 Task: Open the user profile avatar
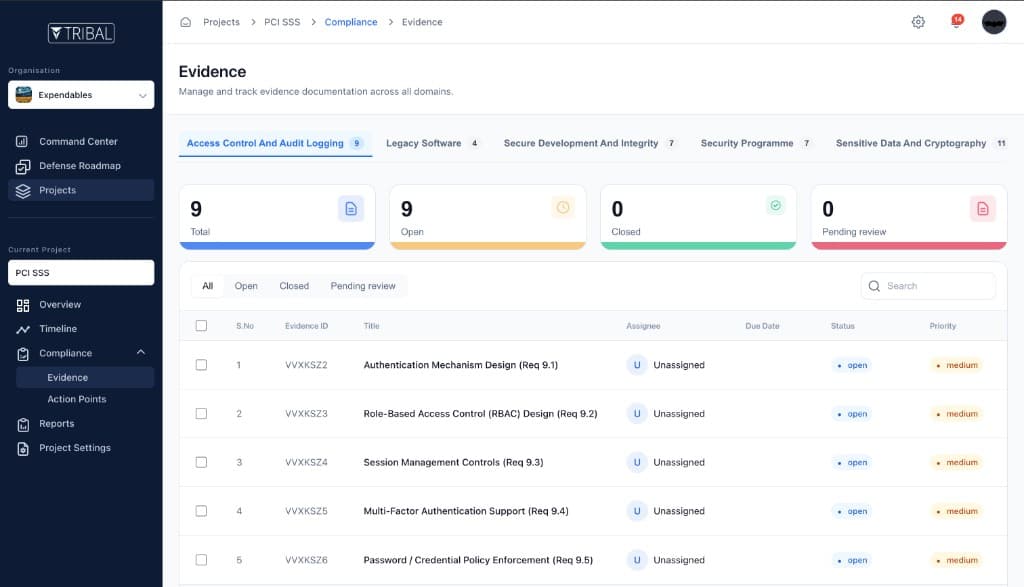(x=994, y=22)
